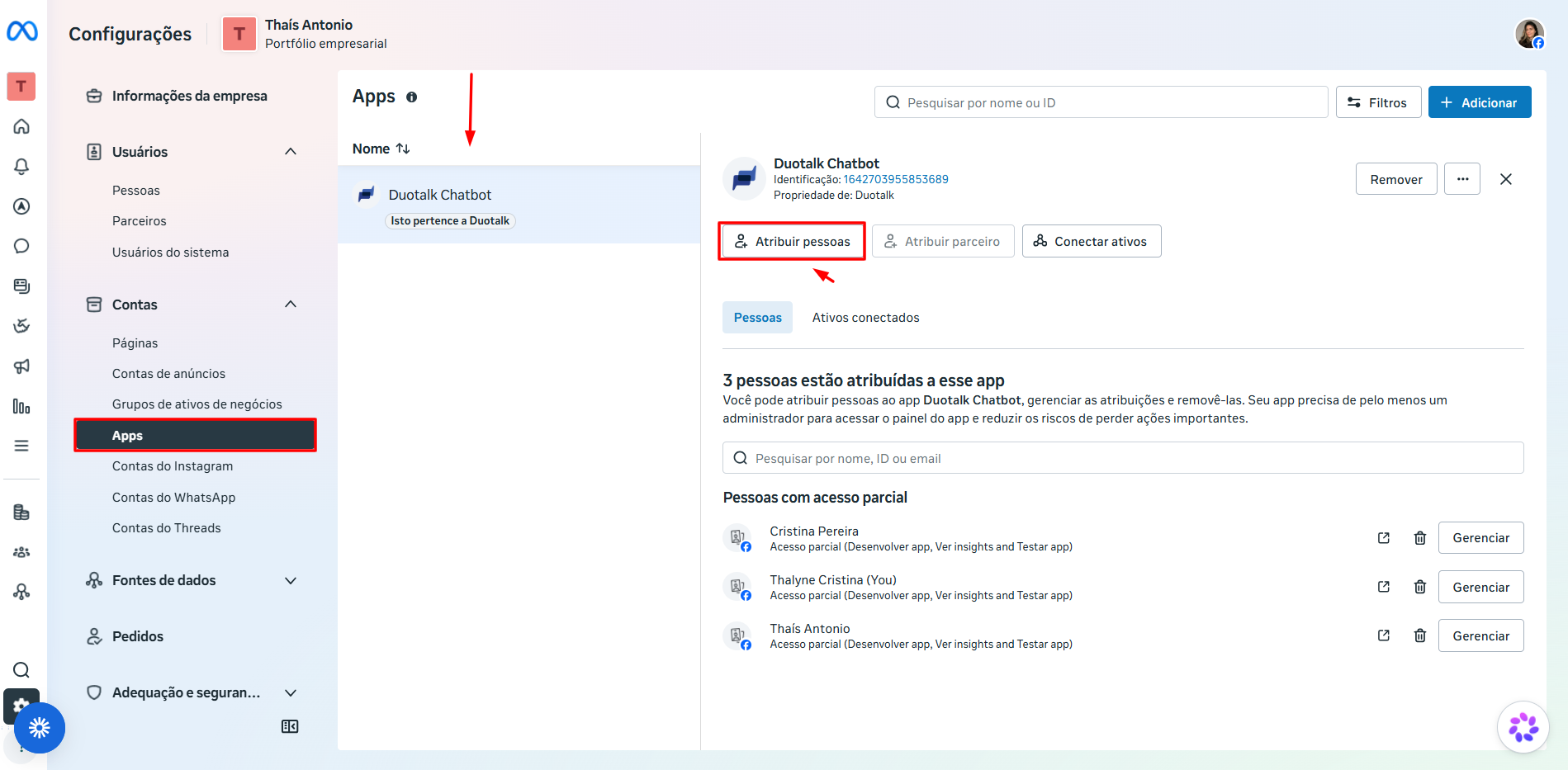Click the Thaís Antonio business portfolio header

click(x=305, y=34)
